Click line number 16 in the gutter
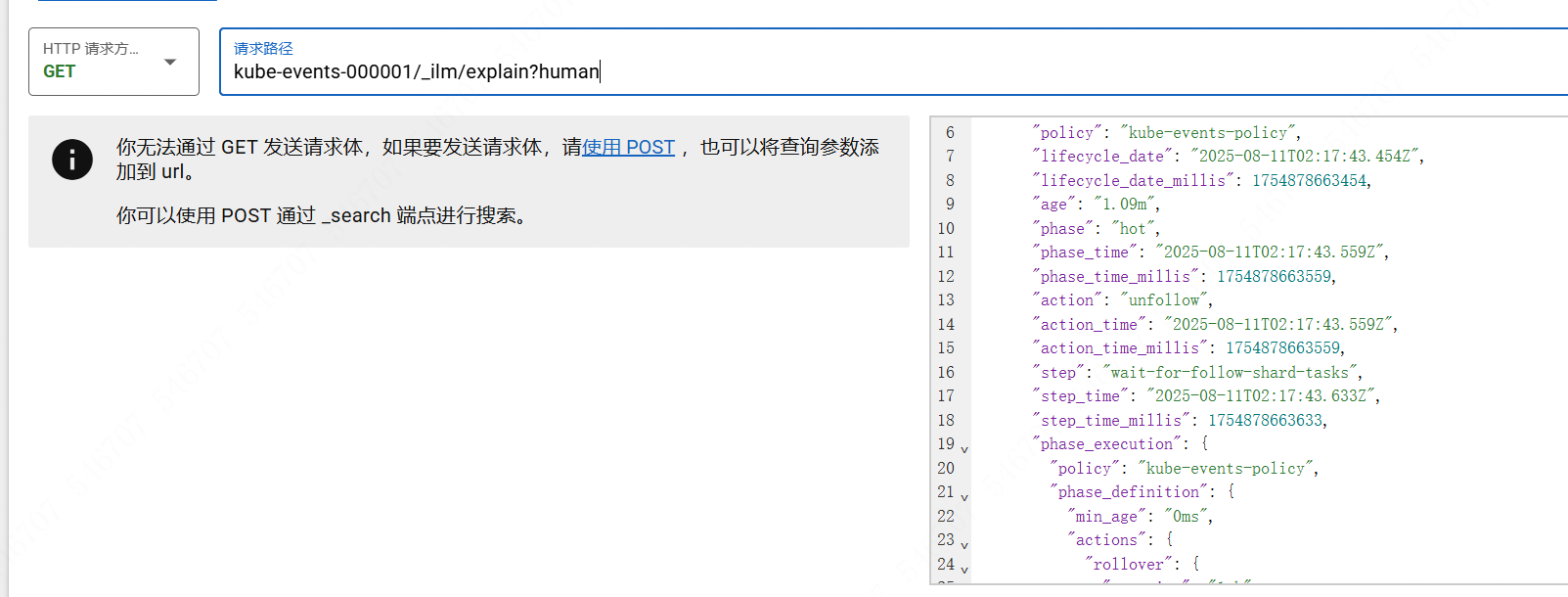Viewport: 1568px width, 597px height. 945,372
